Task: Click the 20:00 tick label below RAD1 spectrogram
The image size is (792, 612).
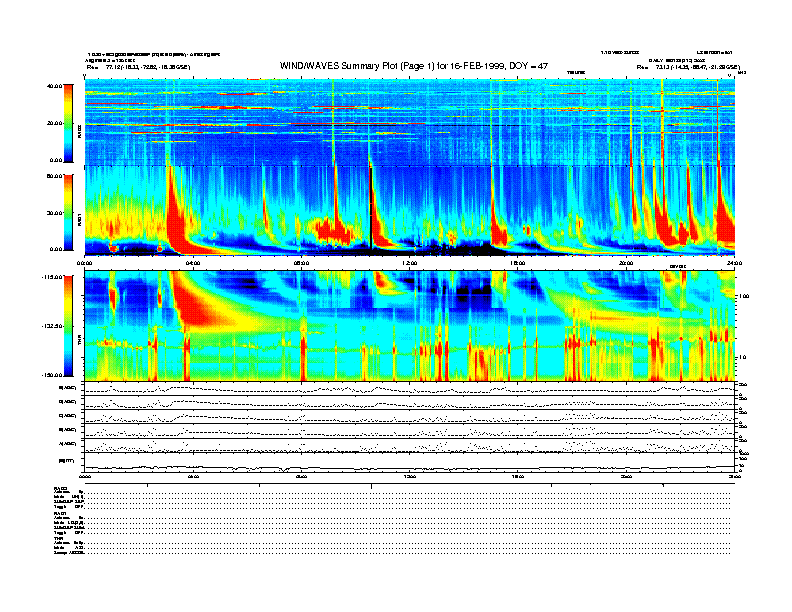Action: pos(626,263)
